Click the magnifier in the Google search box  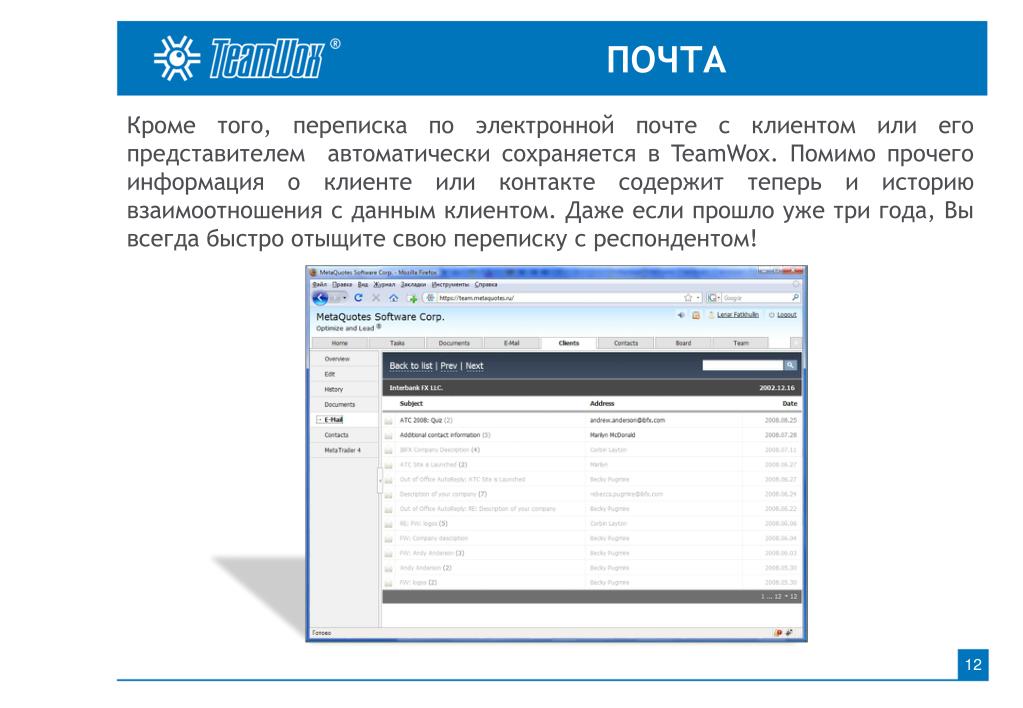[795, 298]
